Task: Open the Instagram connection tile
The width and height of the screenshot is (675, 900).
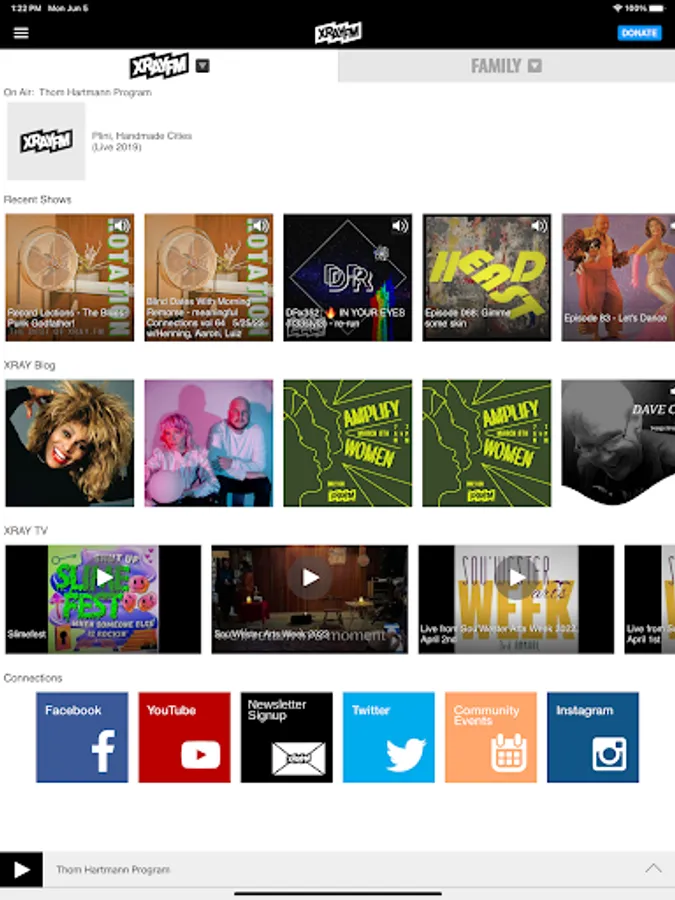Action: 593,737
